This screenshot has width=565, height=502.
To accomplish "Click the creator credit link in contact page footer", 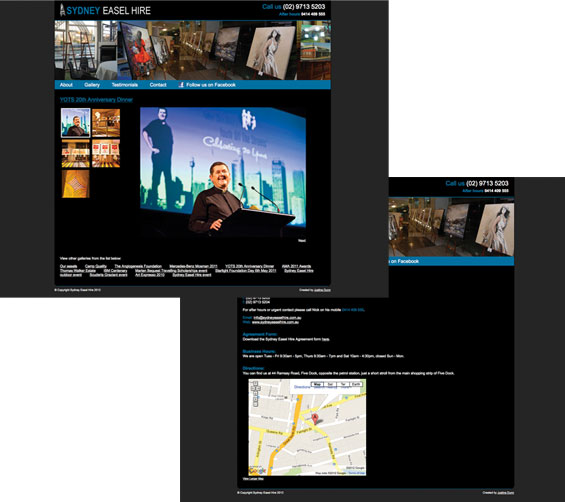I will [x=506, y=493].
